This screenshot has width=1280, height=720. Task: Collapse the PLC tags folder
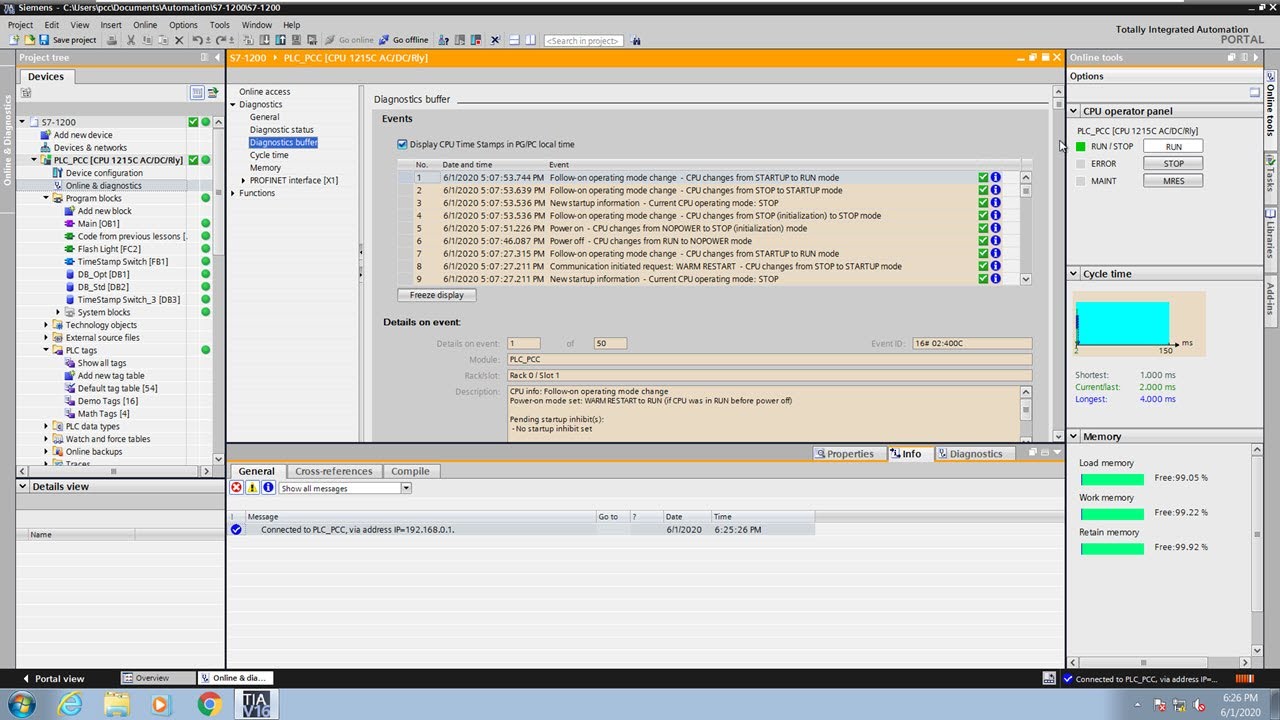pos(46,350)
